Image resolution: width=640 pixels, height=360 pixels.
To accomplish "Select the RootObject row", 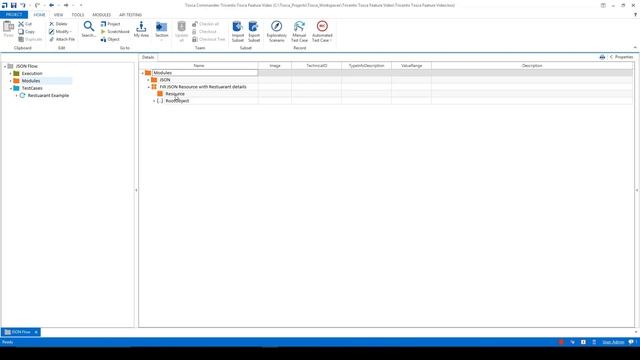I will click(177, 101).
